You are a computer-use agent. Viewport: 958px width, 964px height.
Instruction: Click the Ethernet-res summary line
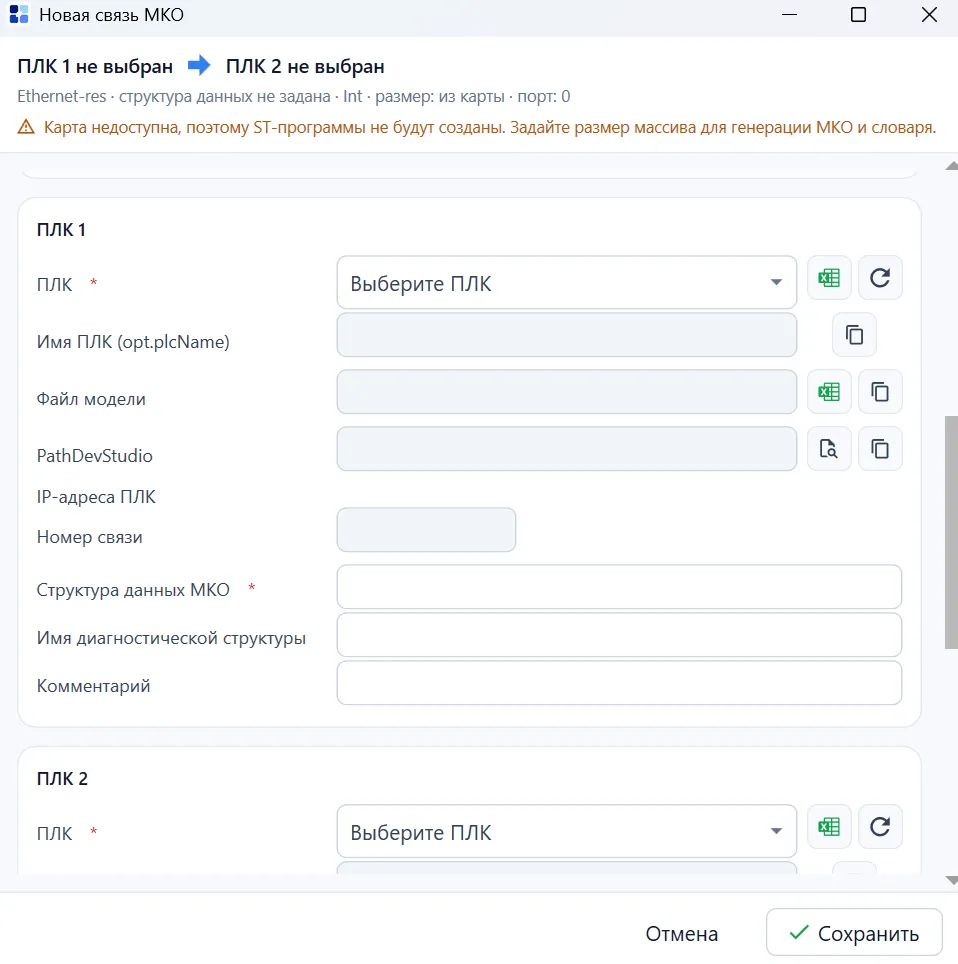[x=293, y=97]
